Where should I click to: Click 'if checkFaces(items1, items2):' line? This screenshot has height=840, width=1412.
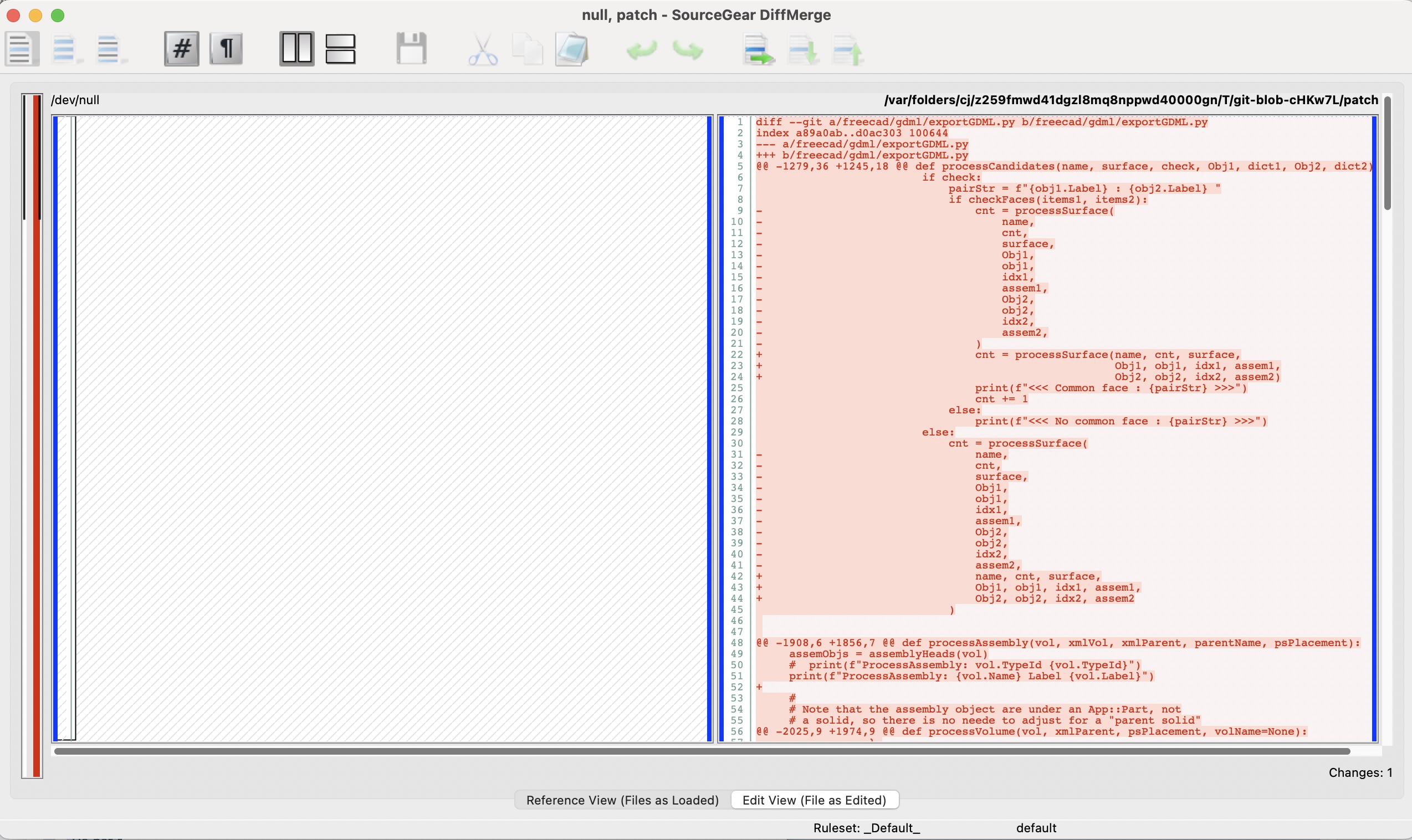[1047, 199]
